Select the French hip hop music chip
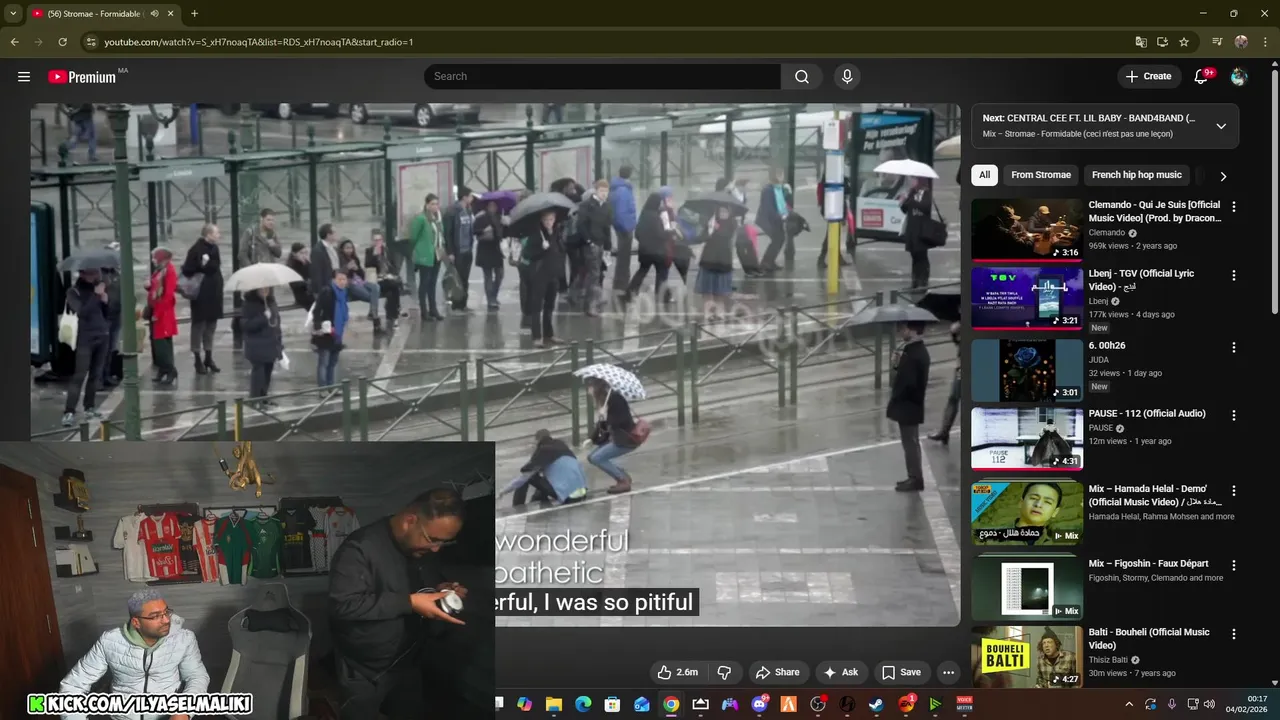1280x720 pixels. coord(1137,175)
